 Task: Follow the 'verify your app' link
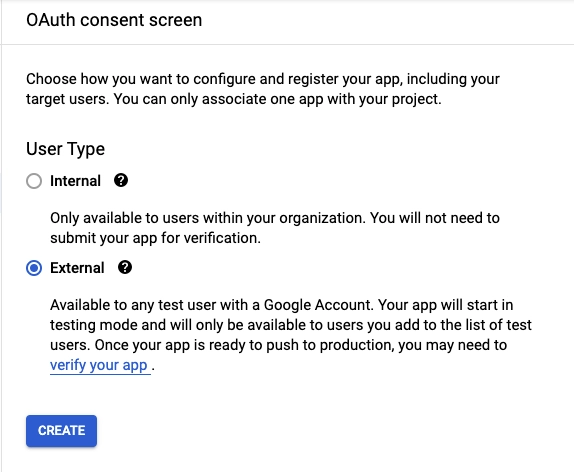[x=100, y=365]
